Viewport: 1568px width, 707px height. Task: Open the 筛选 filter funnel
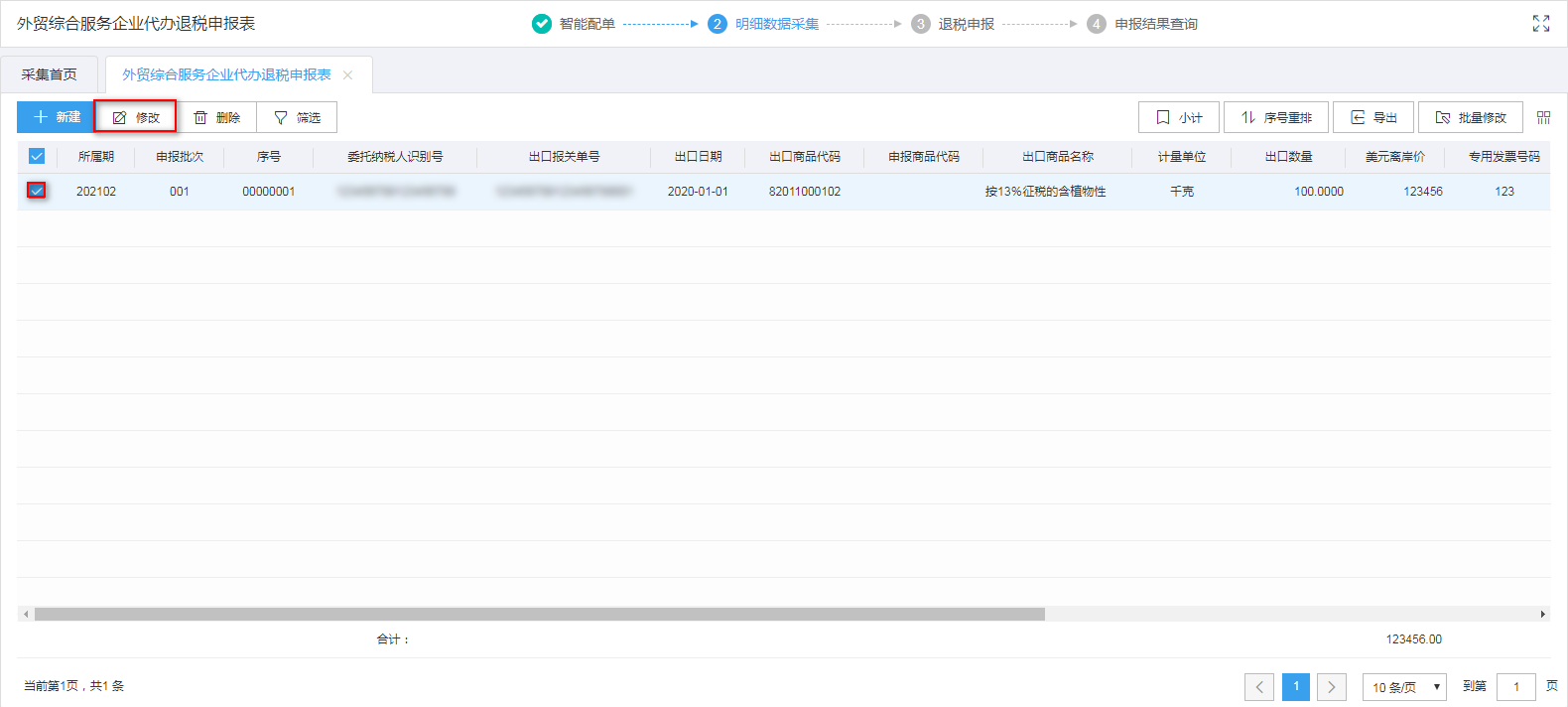pyautogui.click(x=297, y=117)
